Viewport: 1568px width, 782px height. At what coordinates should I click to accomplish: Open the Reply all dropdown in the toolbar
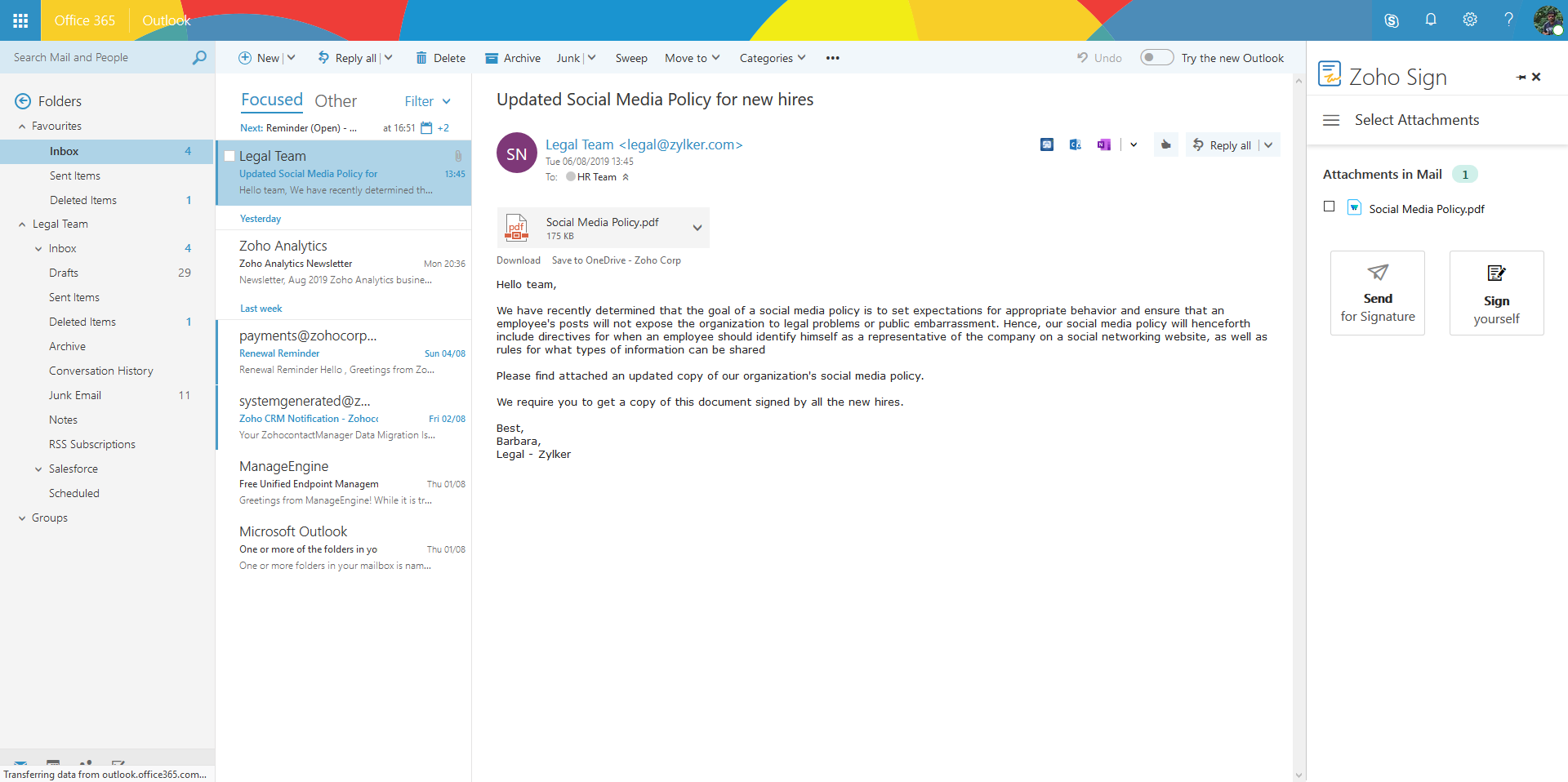(388, 57)
